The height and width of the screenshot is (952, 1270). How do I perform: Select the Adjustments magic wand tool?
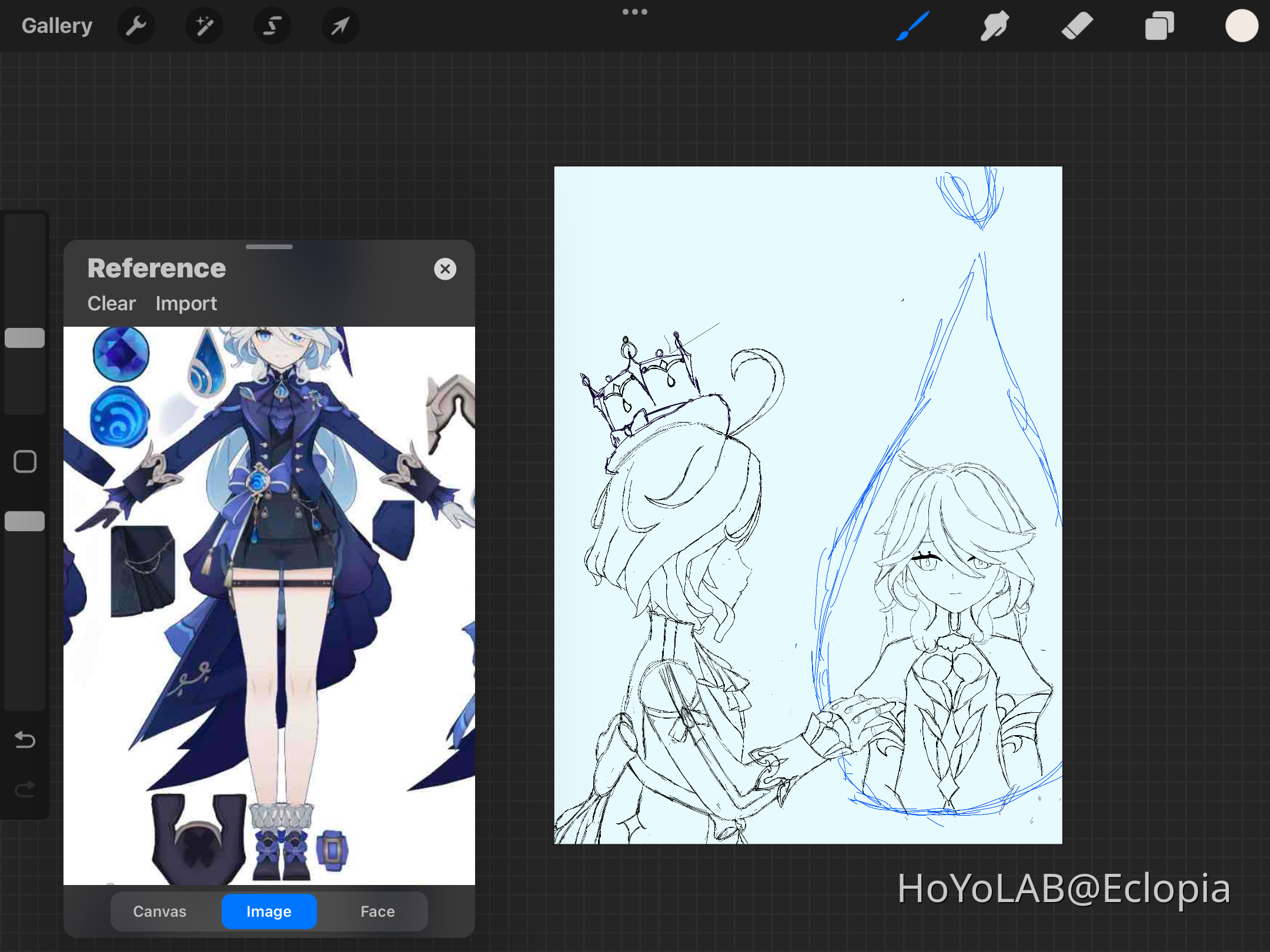[204, 25]
